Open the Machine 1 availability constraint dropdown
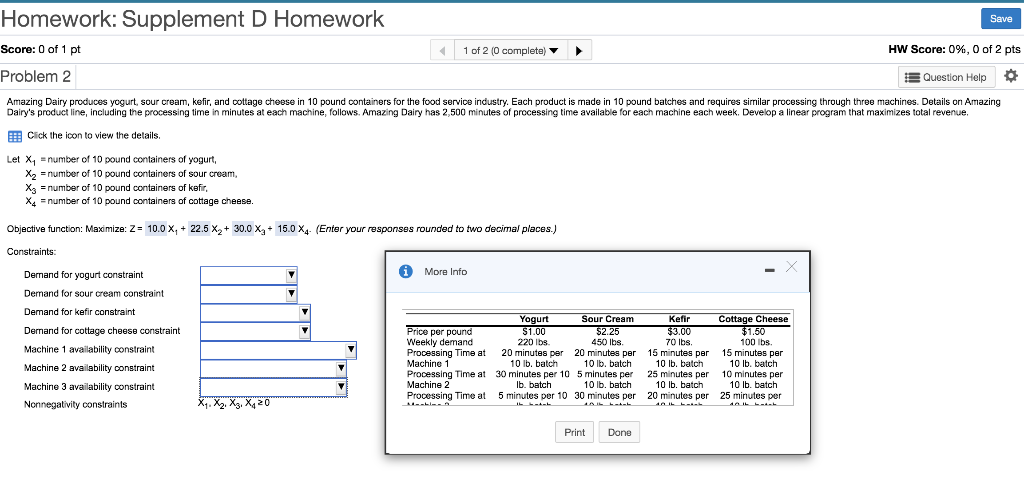Viewport: 1024px width, 491px height. (278, 350)
